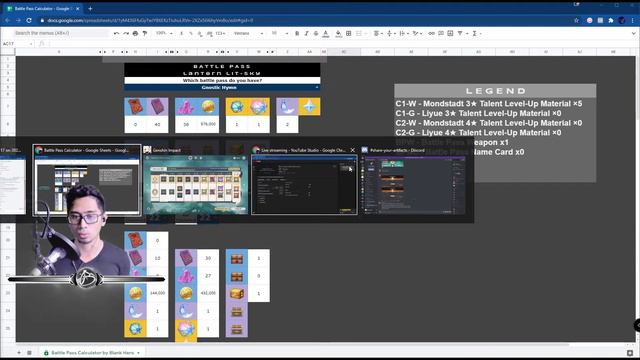Click the horizontal scrollbar above the sheet tabs
The width and height of the screenshot is (640, 360).
click(x=294, y=345)
